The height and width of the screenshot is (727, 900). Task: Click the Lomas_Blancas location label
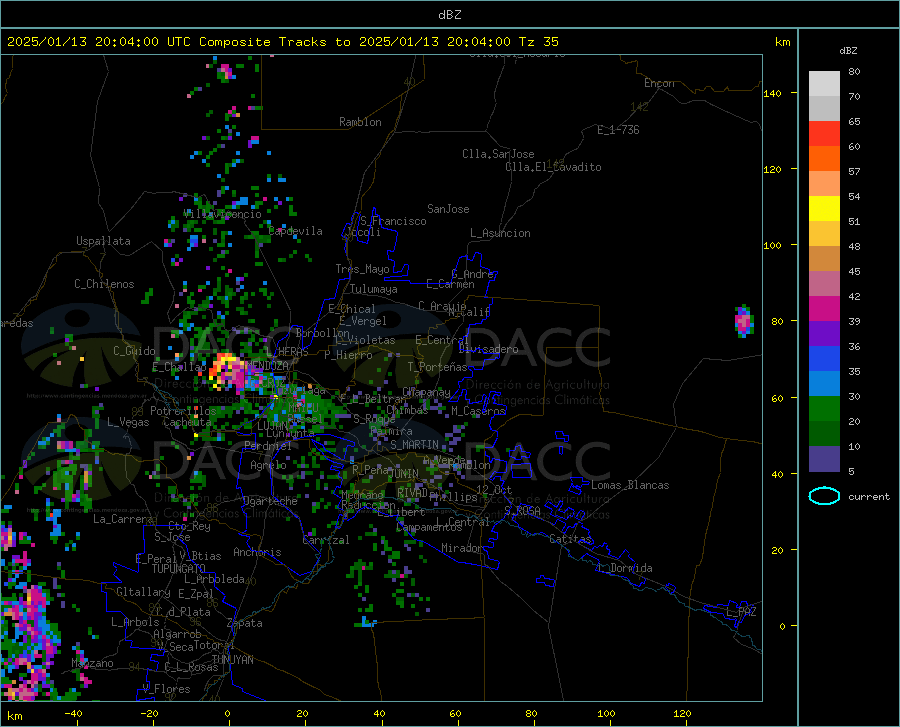630,485
